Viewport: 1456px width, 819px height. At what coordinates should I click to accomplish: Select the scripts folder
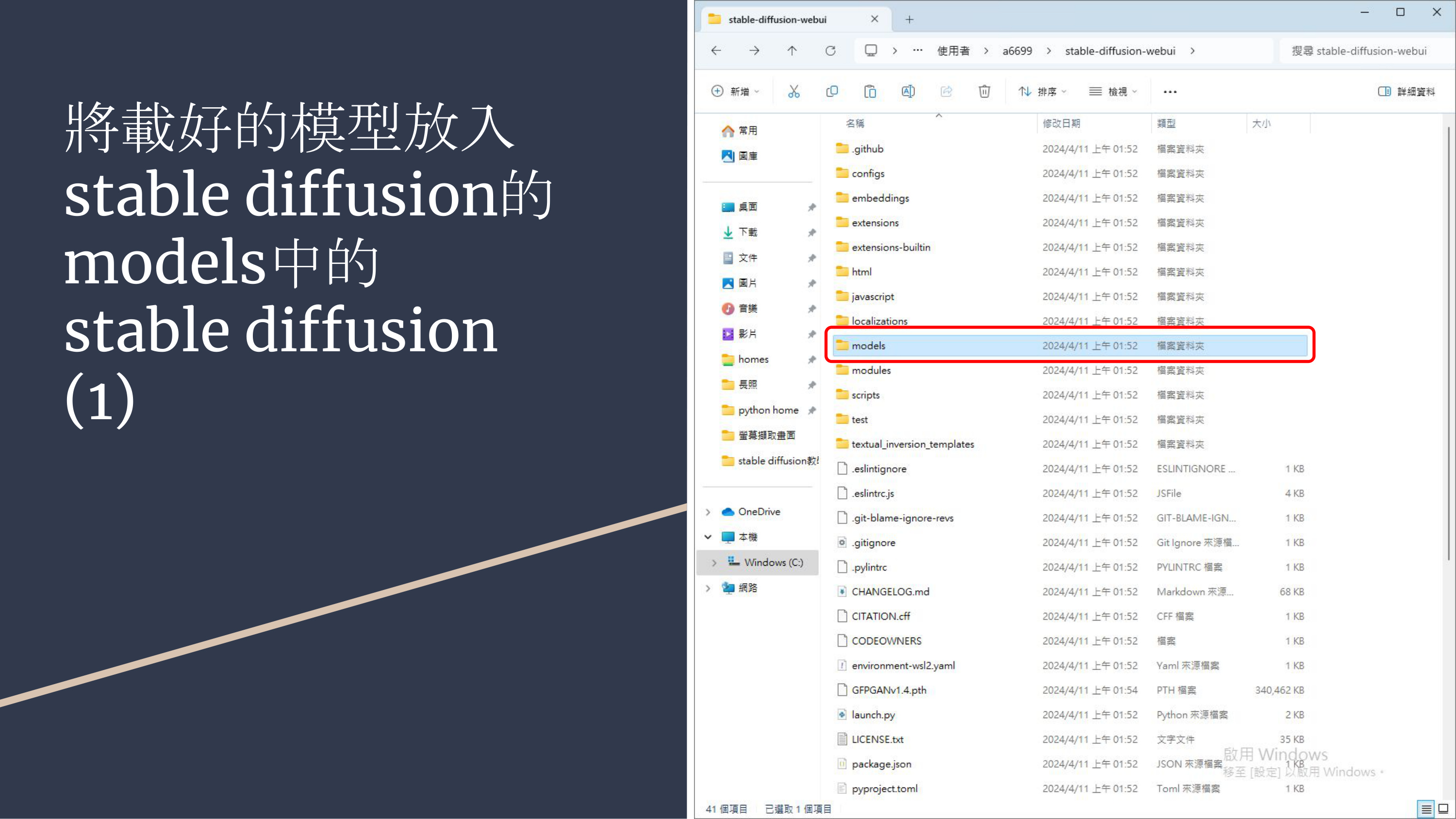pyautogui.click(x=1070, y=394)
